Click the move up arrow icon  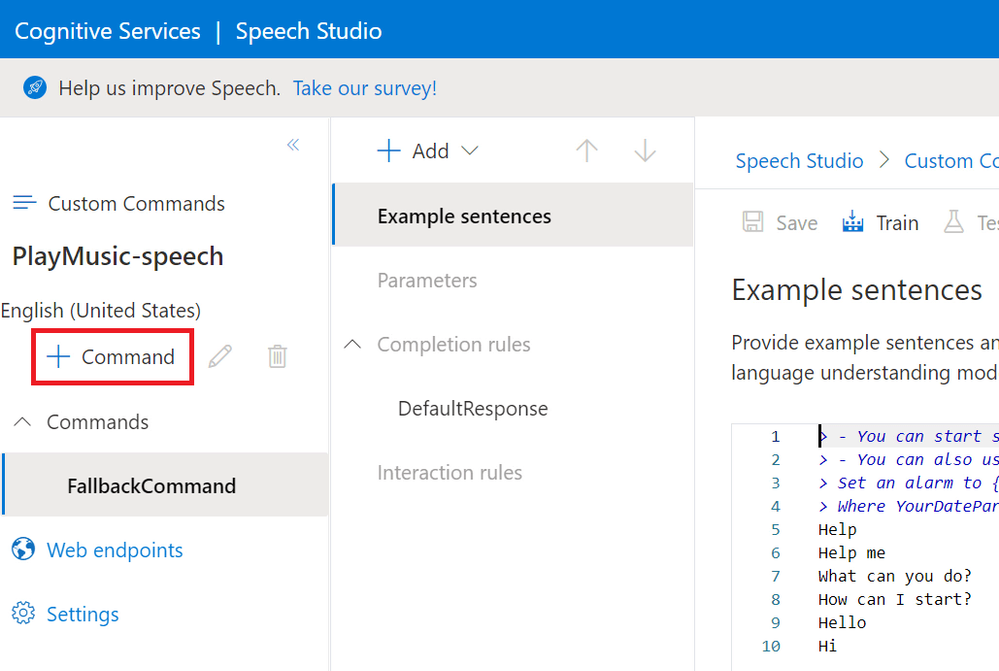coord(587,150)
